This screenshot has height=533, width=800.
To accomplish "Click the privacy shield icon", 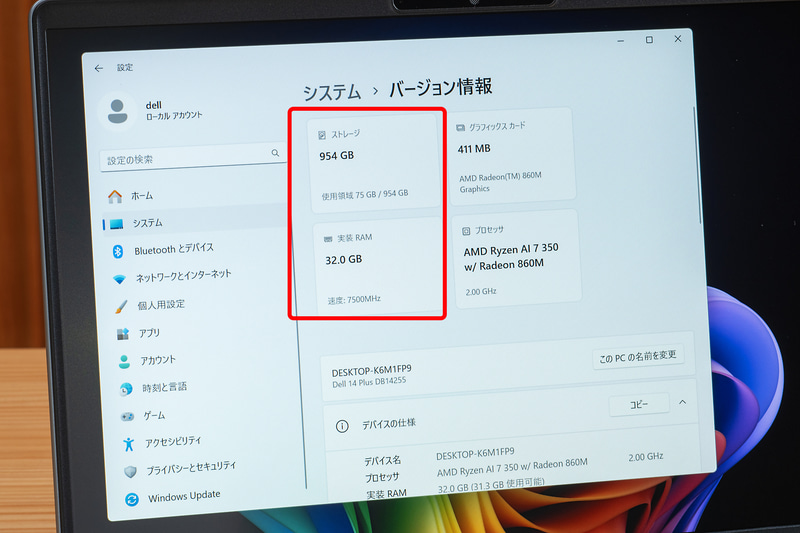I will click(130, 472).
